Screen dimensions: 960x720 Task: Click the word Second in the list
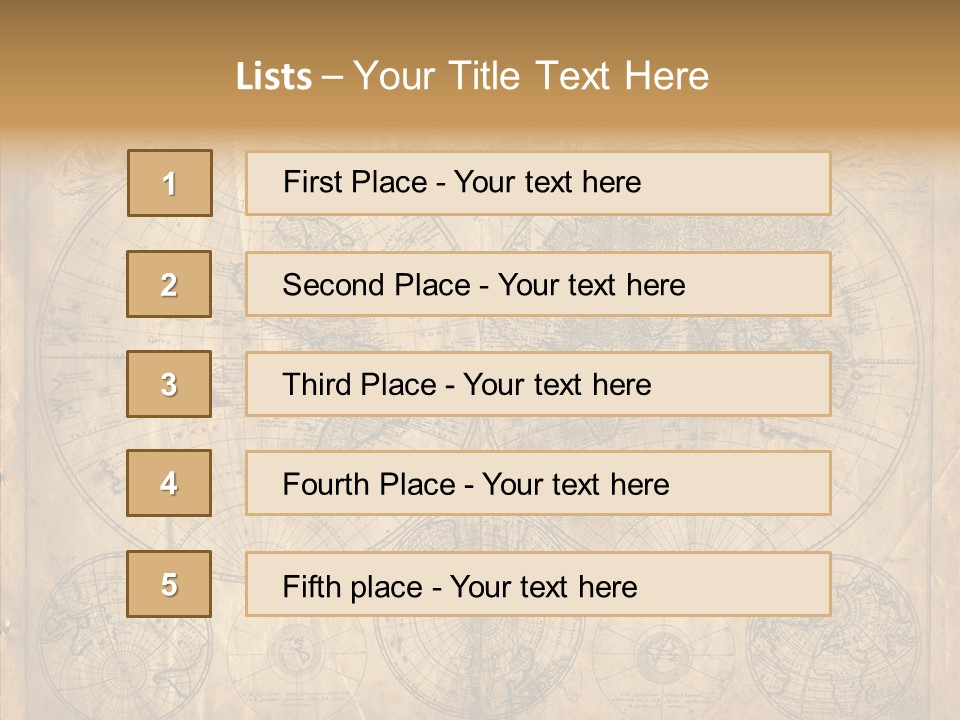click(x=334, y=285)
